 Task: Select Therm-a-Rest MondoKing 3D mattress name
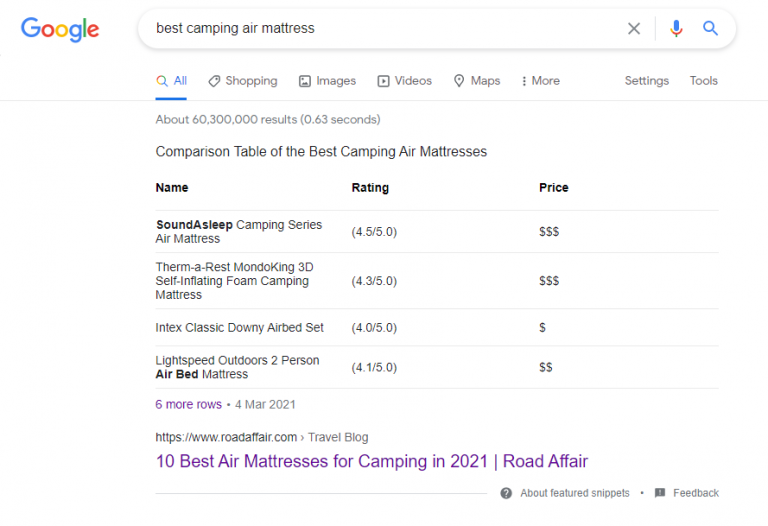click(x=234, y=281)
